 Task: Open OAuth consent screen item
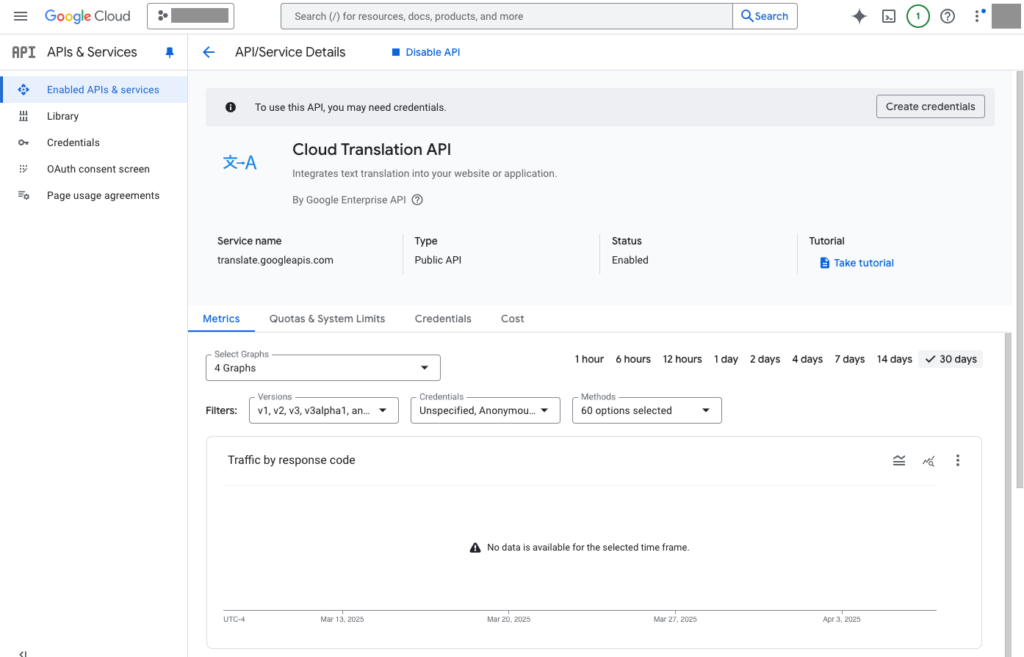pyautogui.click(x=93, y=169)
